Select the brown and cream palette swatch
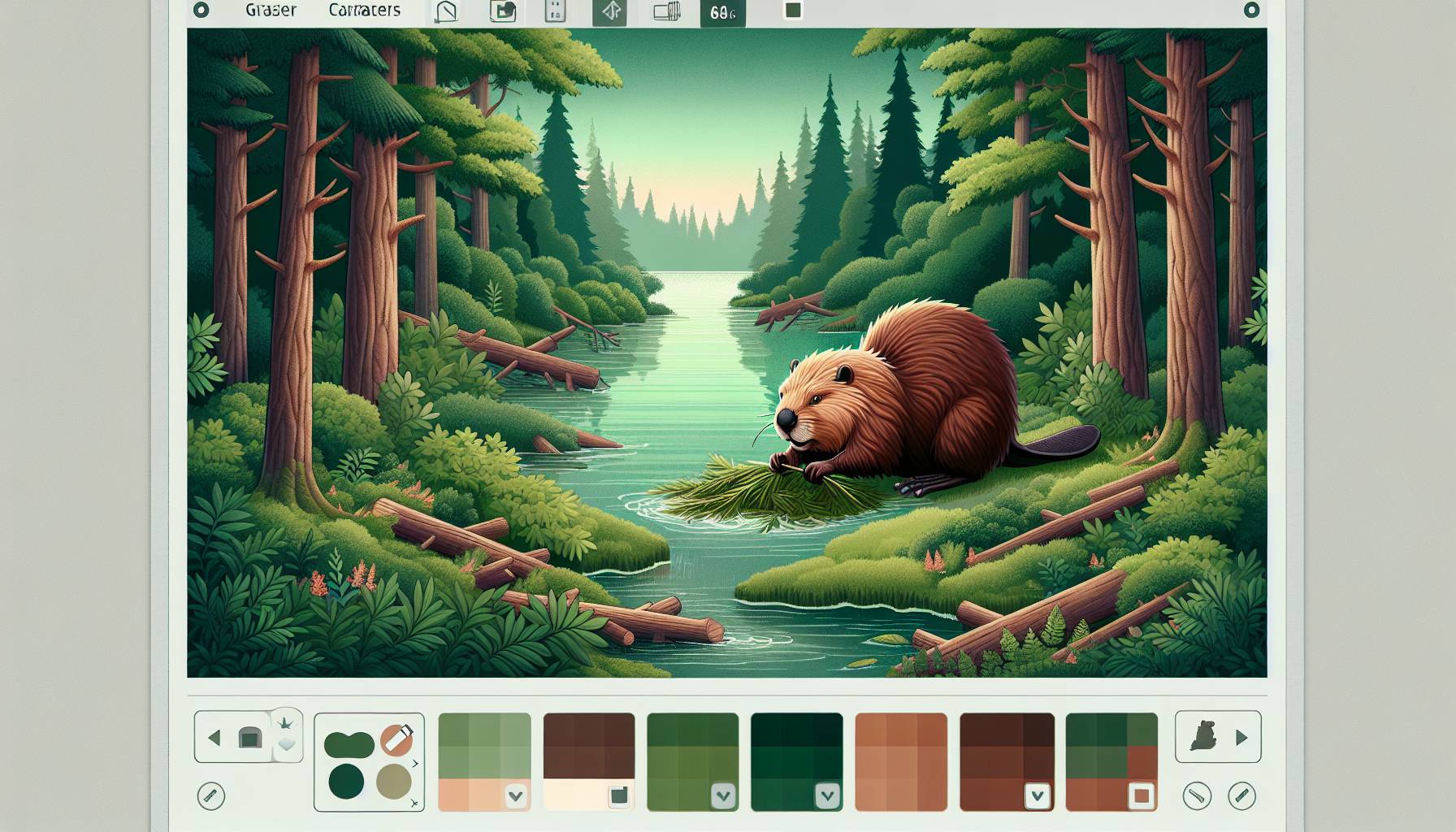 click(x=589, y=762)
